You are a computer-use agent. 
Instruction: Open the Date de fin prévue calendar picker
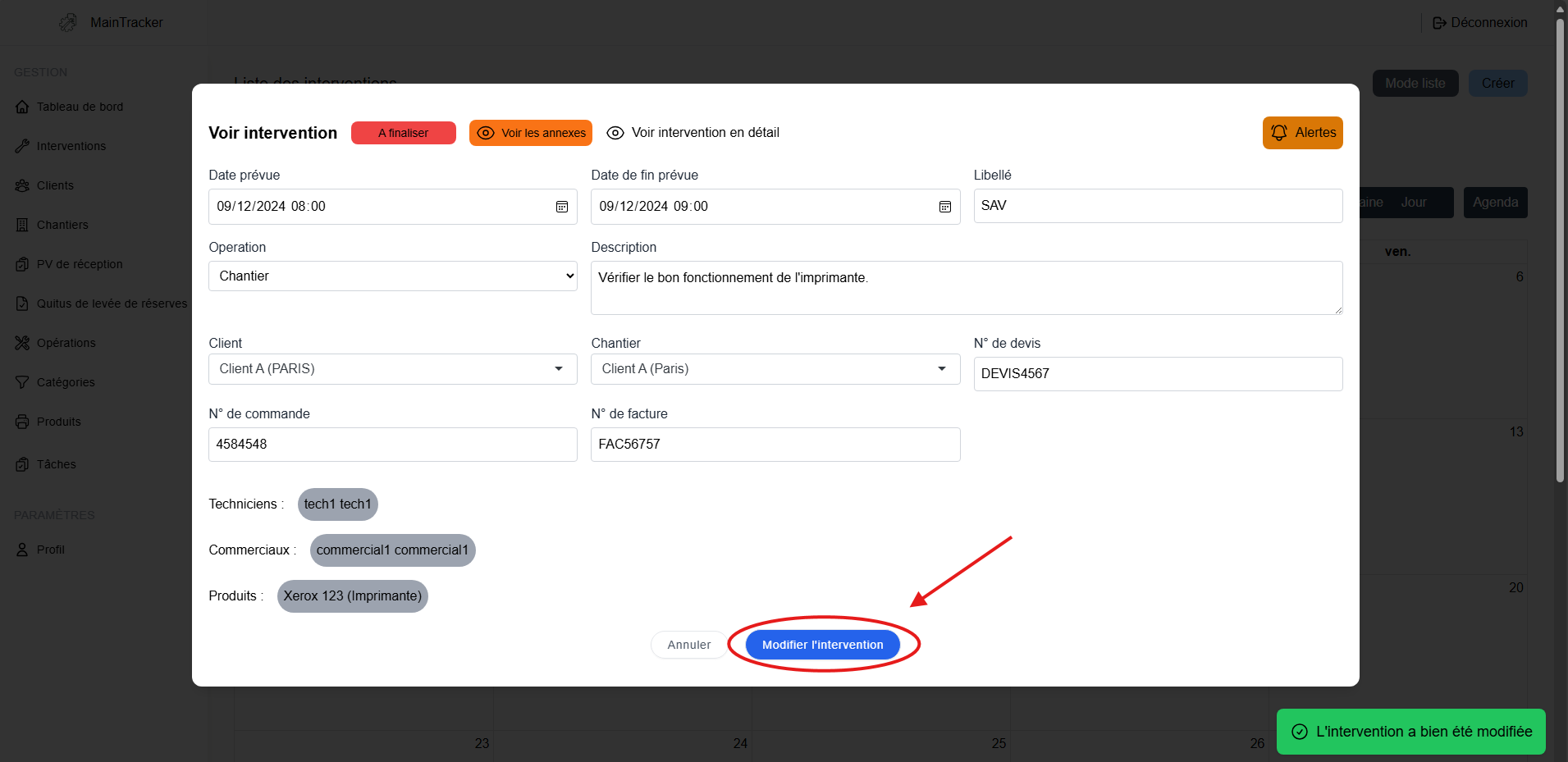tap(944, 207)
